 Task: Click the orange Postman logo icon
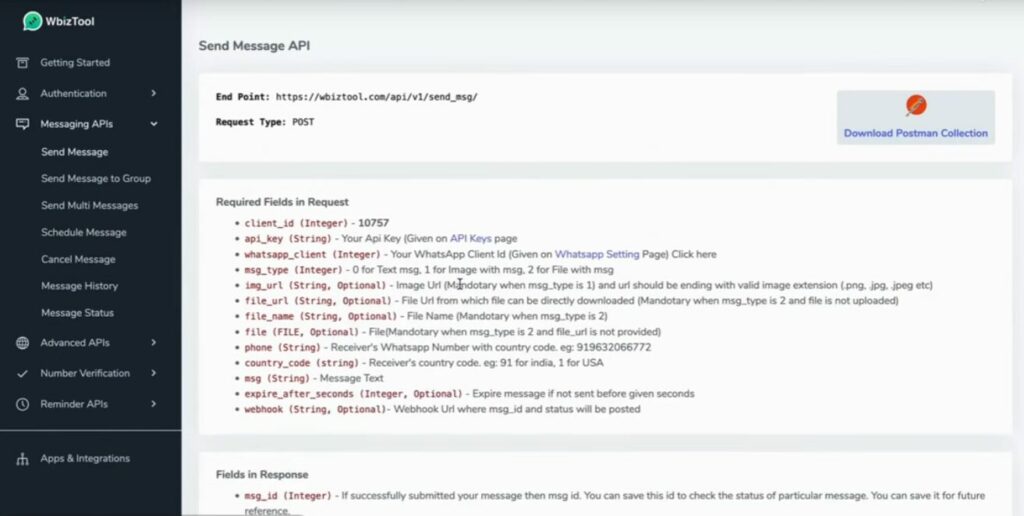click(916, 106)
